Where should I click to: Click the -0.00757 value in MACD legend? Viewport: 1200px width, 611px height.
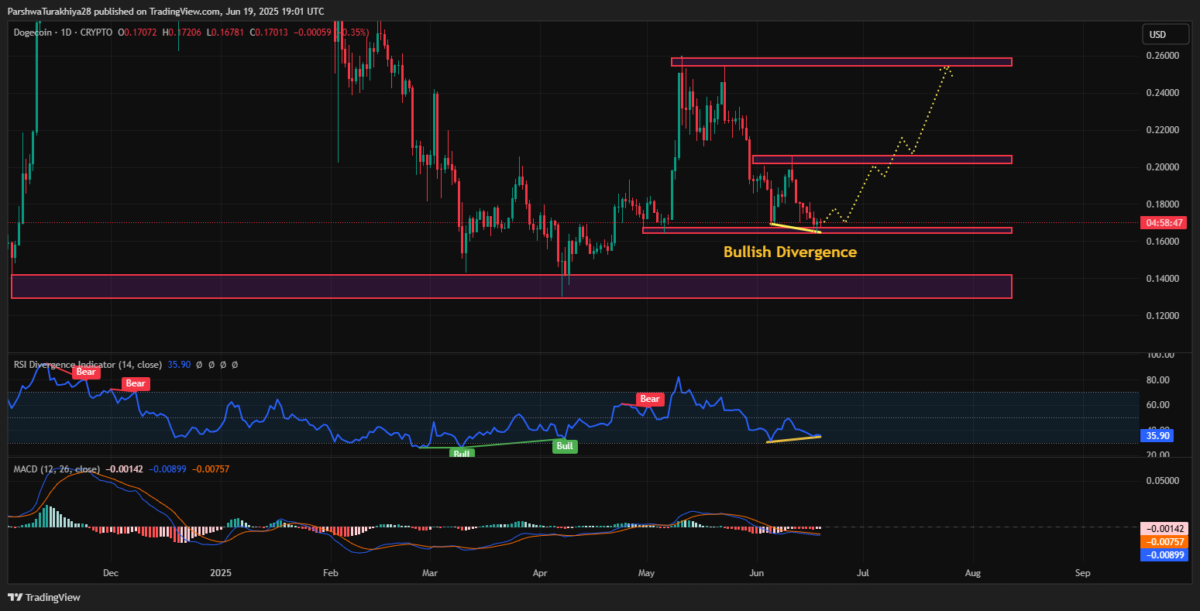click(x=213, y=468)
